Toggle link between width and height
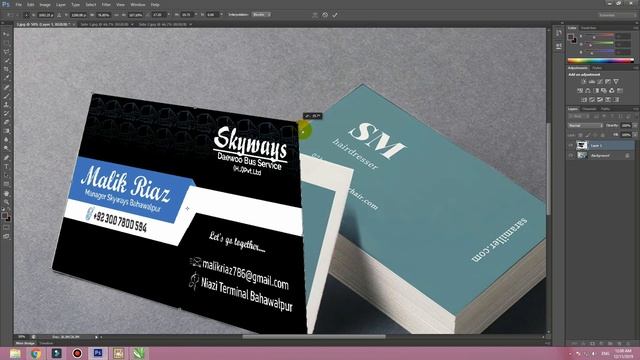The width and height of the screenshot is (640, 360). click(116, 15)
